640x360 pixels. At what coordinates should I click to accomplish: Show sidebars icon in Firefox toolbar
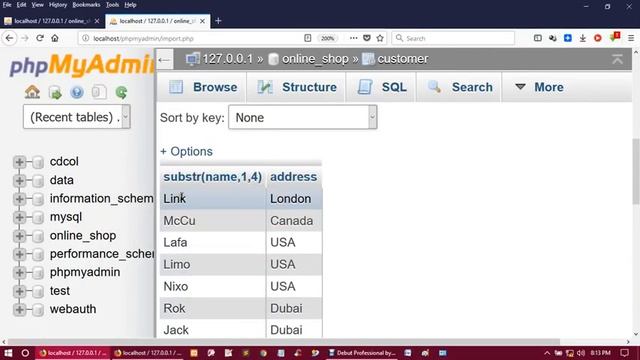click(x=538, y=38)
